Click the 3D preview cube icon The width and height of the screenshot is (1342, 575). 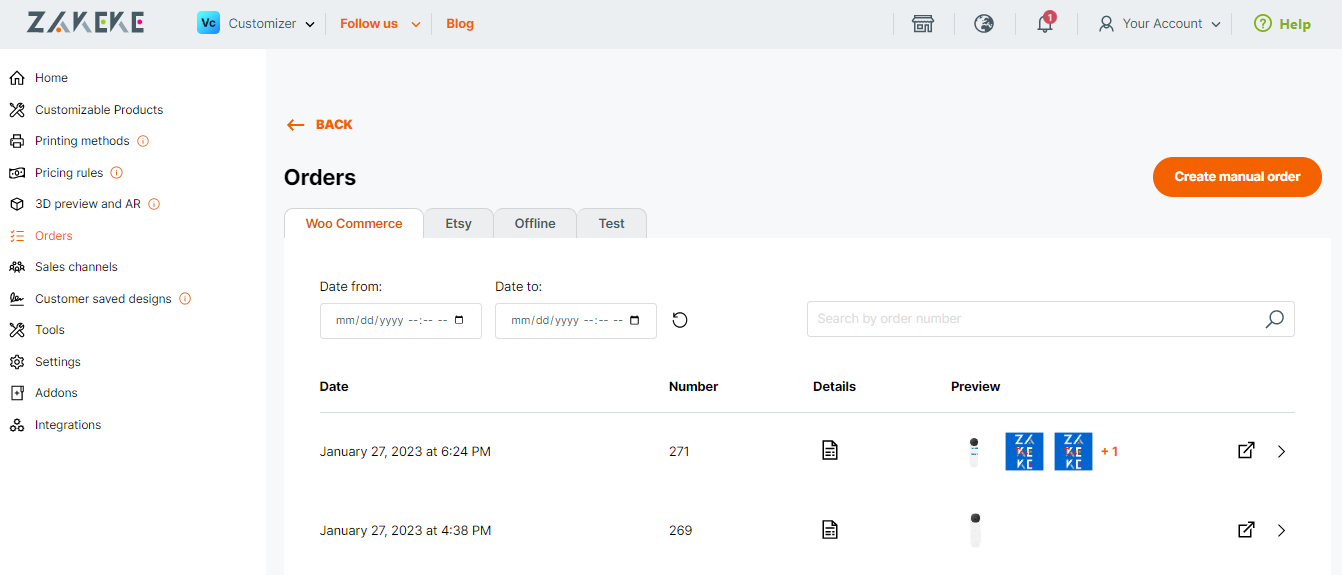pos(17,204)
